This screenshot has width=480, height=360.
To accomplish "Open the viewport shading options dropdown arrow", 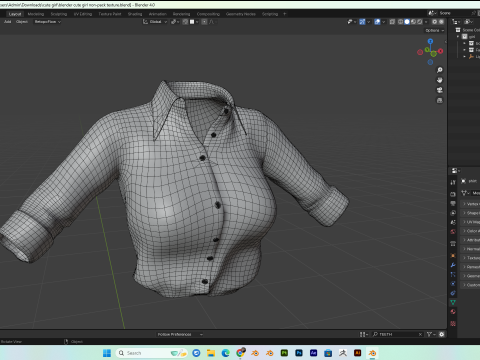I will tap(426, 22).
